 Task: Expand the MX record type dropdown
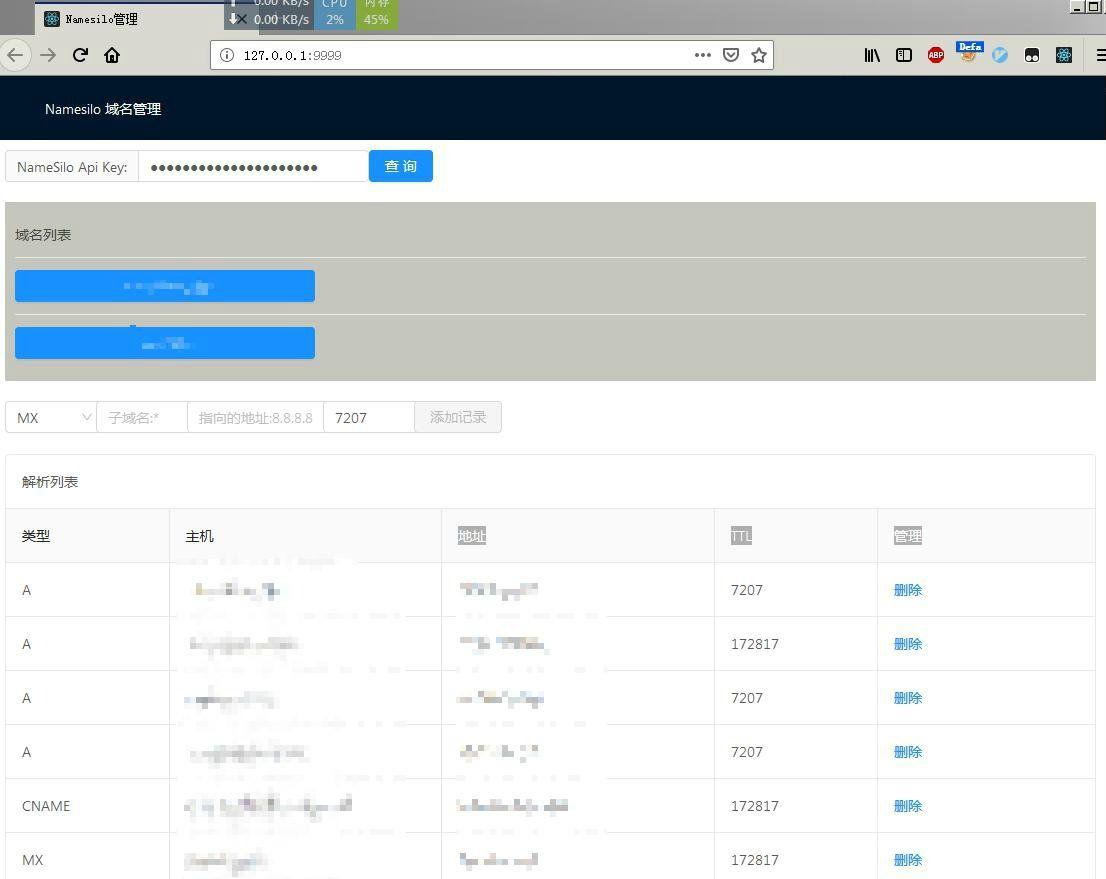coord(51,417)
